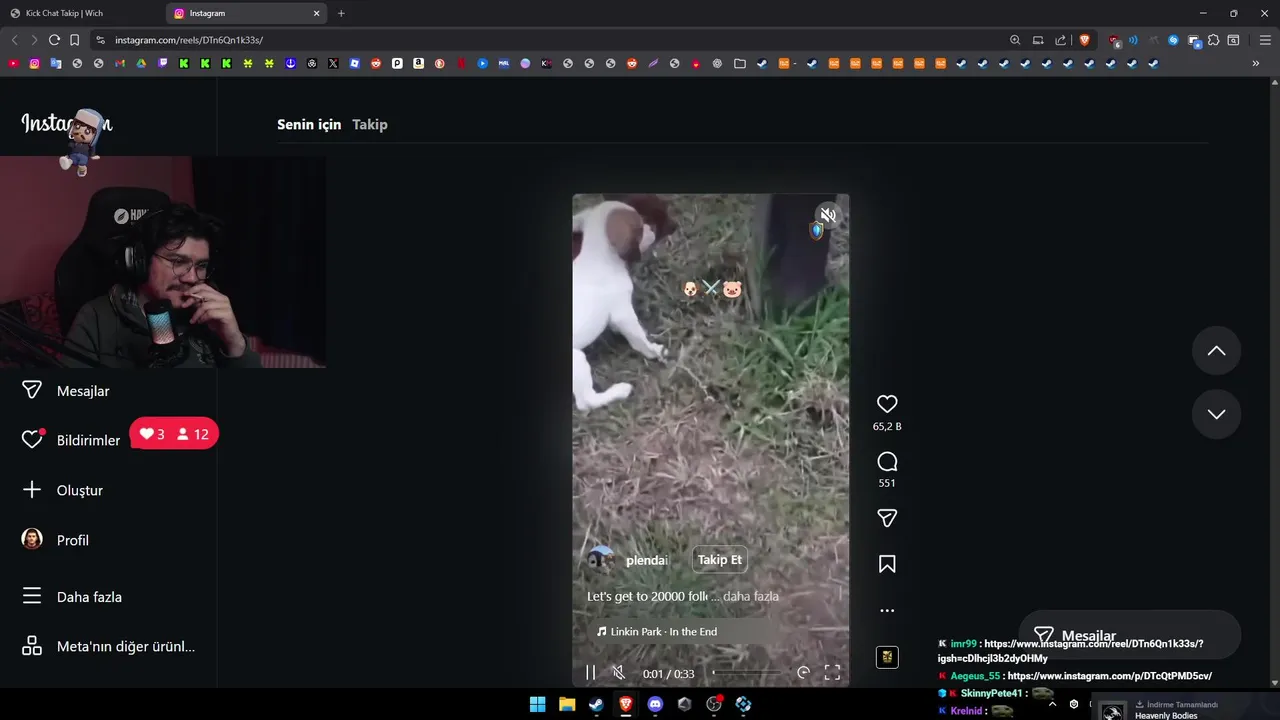The height and width of the screenshot is (720, 1280).
Task: Go back in browser history
Action: coord(14,40)
